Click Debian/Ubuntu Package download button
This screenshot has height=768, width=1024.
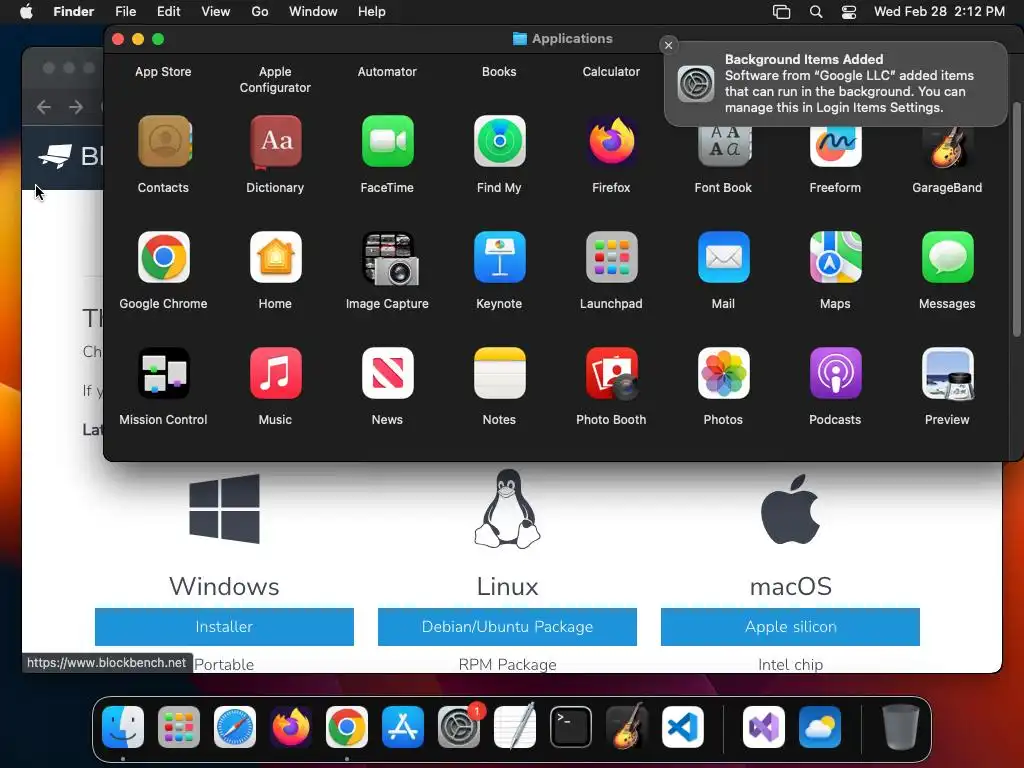coord(507,627)
